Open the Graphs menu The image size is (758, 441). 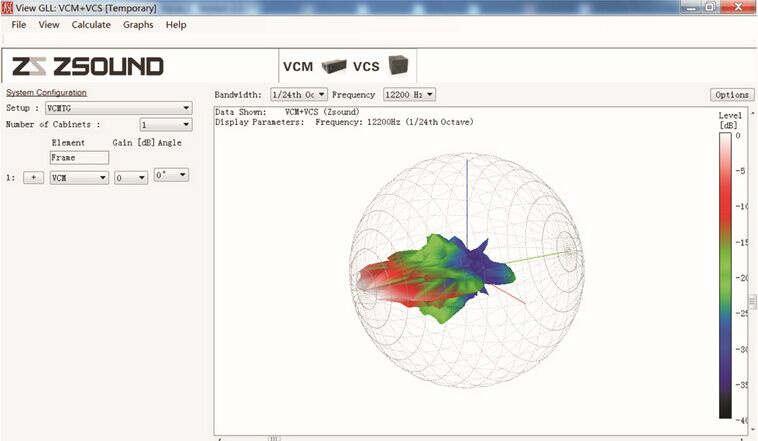click(x=138, y=25)
